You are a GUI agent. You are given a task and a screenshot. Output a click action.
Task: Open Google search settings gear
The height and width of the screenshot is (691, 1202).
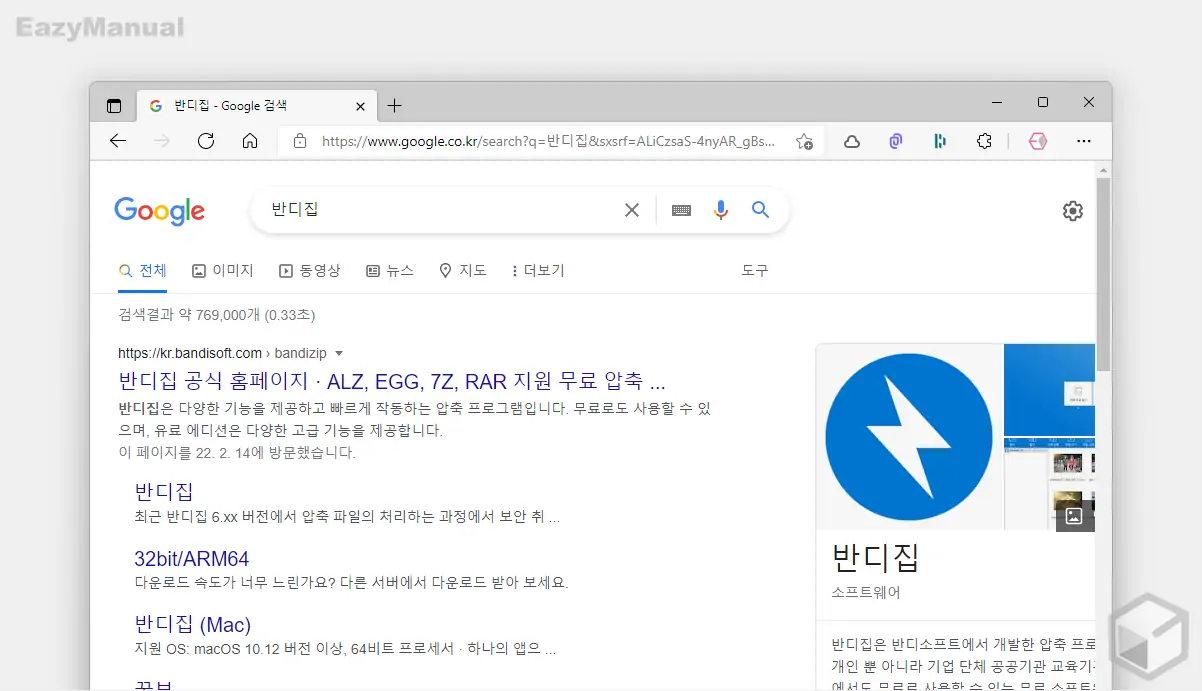pyautogui.click(x=1073, y=211)
